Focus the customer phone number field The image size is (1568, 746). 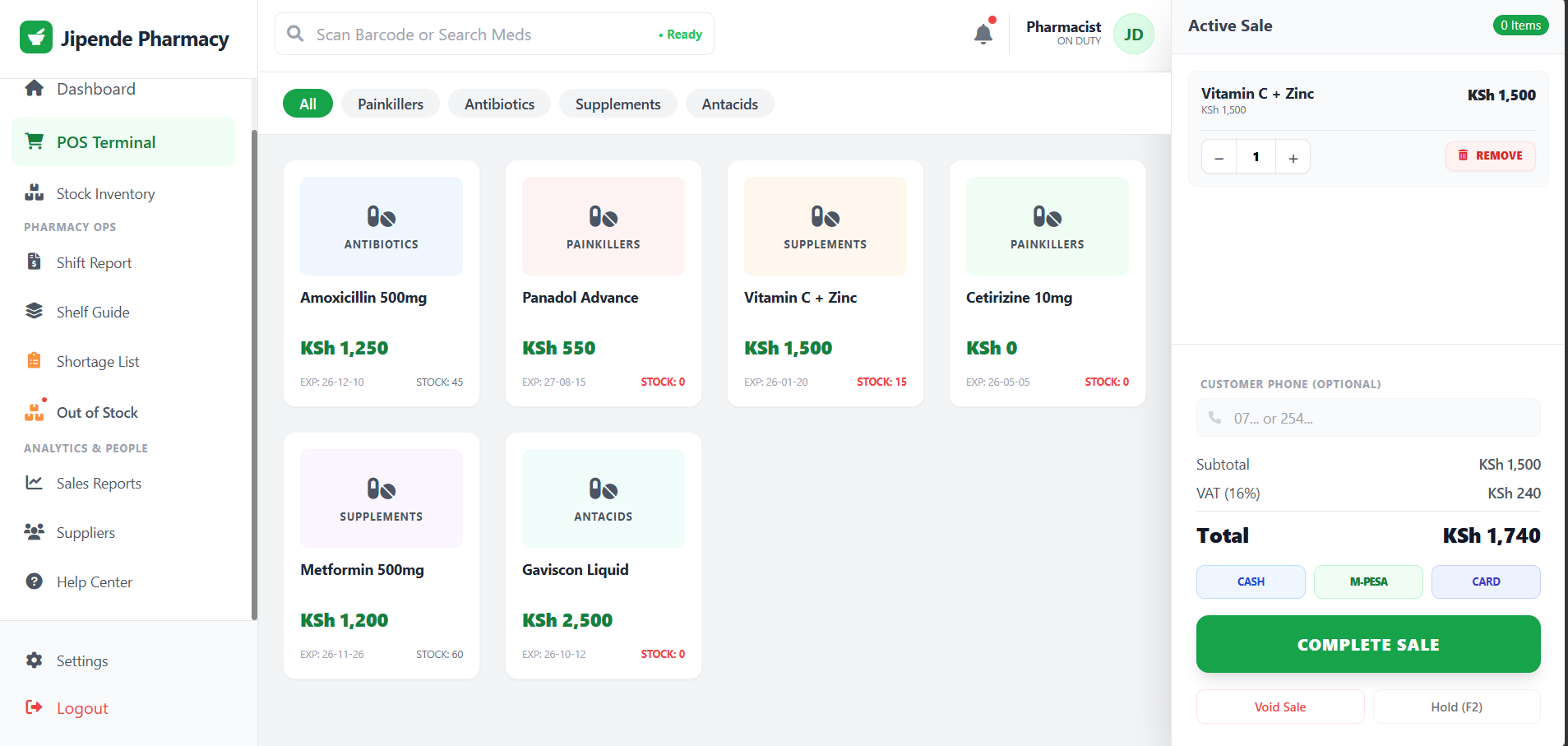pos(1377,419)
